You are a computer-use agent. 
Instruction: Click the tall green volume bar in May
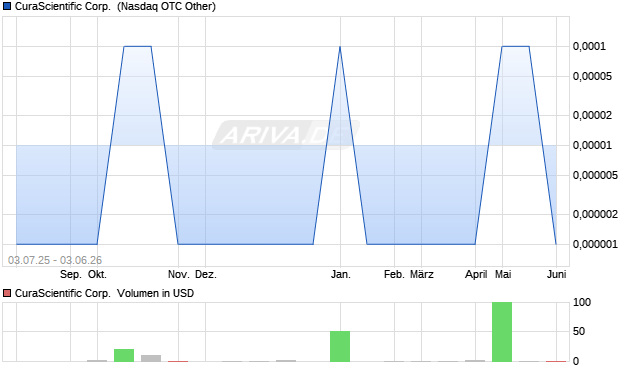click(502, 332)
